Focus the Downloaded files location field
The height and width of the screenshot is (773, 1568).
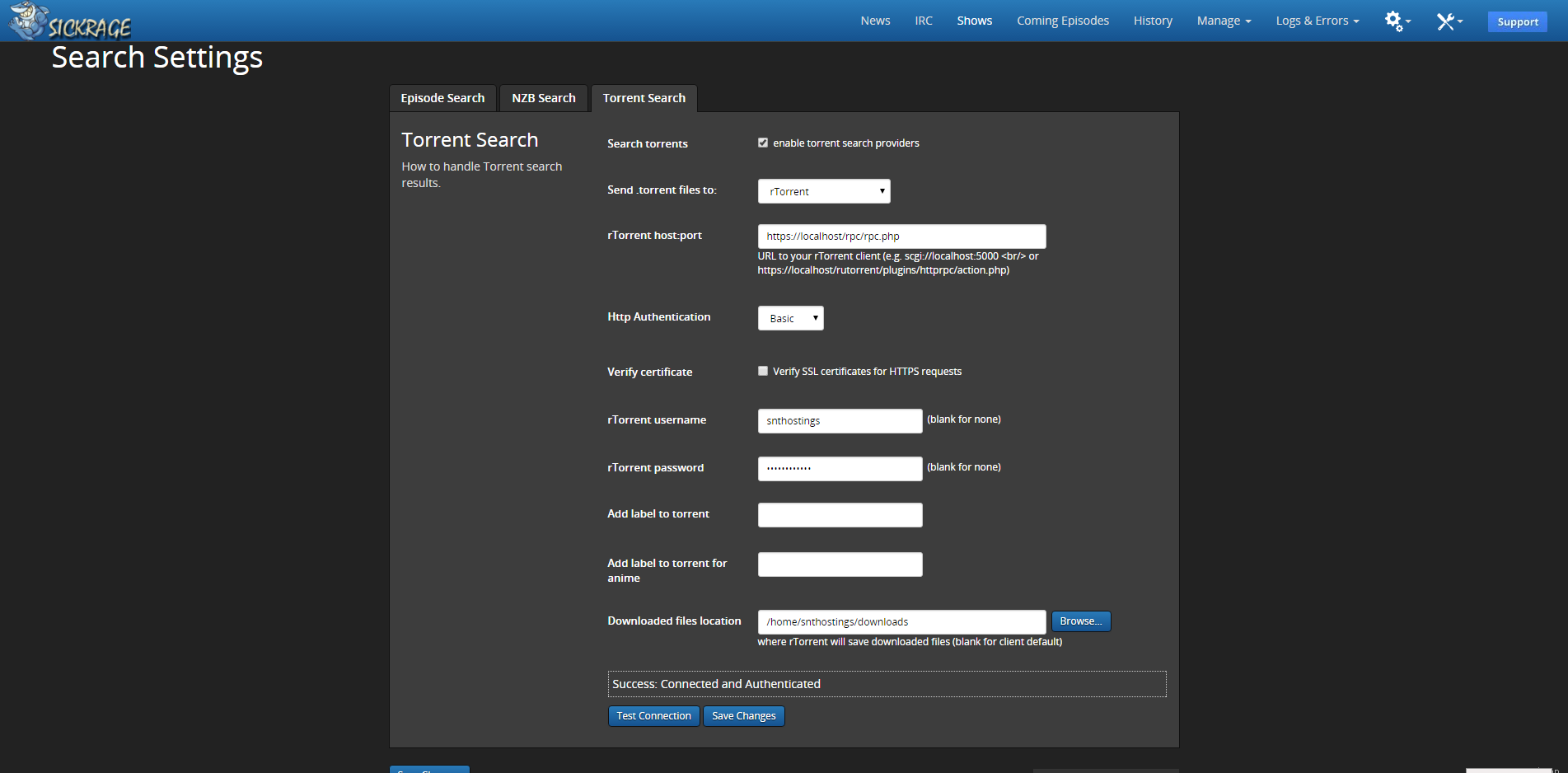click(902, 622)
